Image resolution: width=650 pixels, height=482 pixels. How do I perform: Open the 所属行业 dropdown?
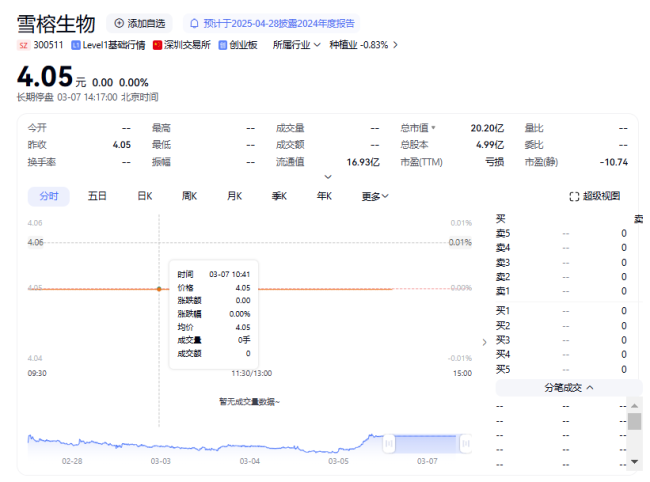click(296, 45)
